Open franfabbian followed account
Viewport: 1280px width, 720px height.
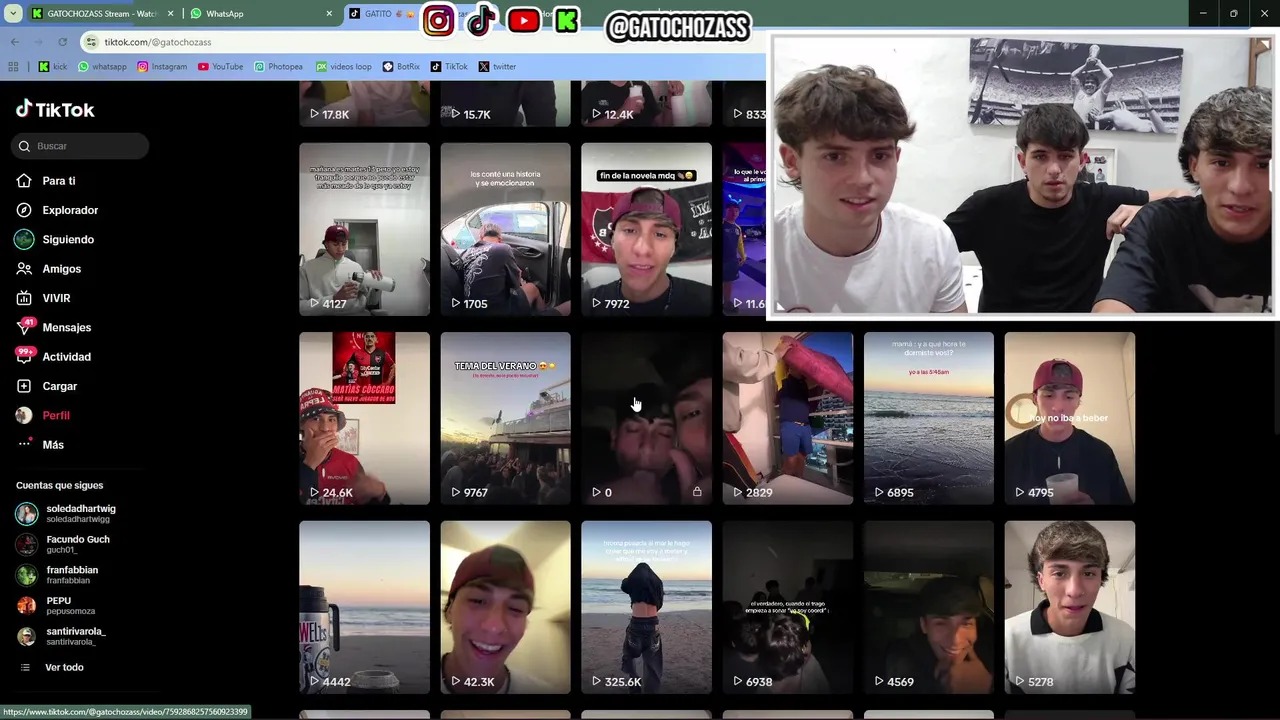click(57, 575)
